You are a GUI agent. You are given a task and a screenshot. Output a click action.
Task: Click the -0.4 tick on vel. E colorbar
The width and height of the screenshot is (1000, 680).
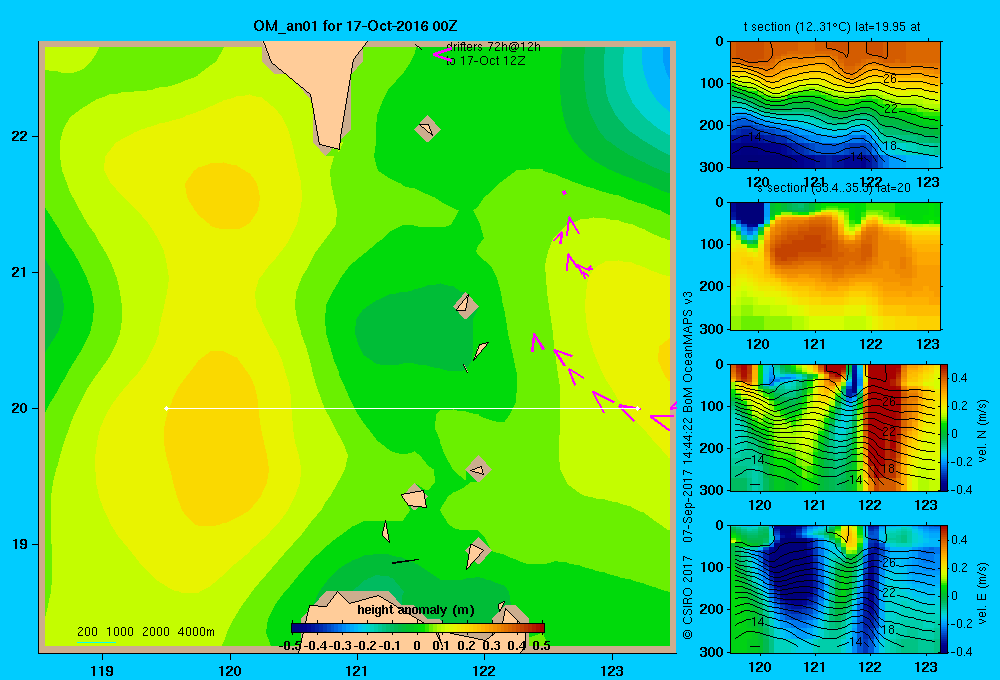pos(961,651)
